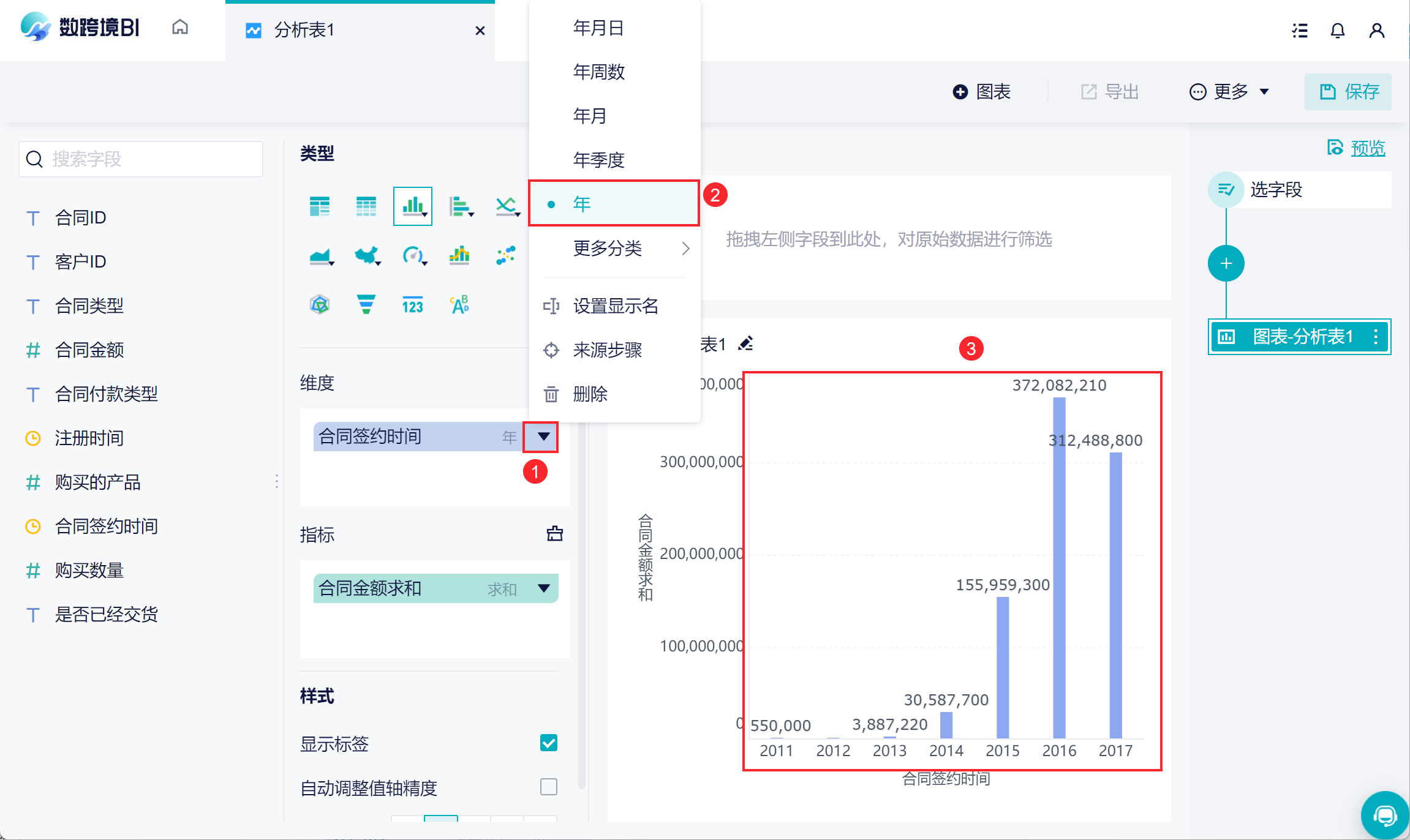This screenshot has height=840, width=1410.
Task: Go to the home page icon
Action: pos(180,28)
